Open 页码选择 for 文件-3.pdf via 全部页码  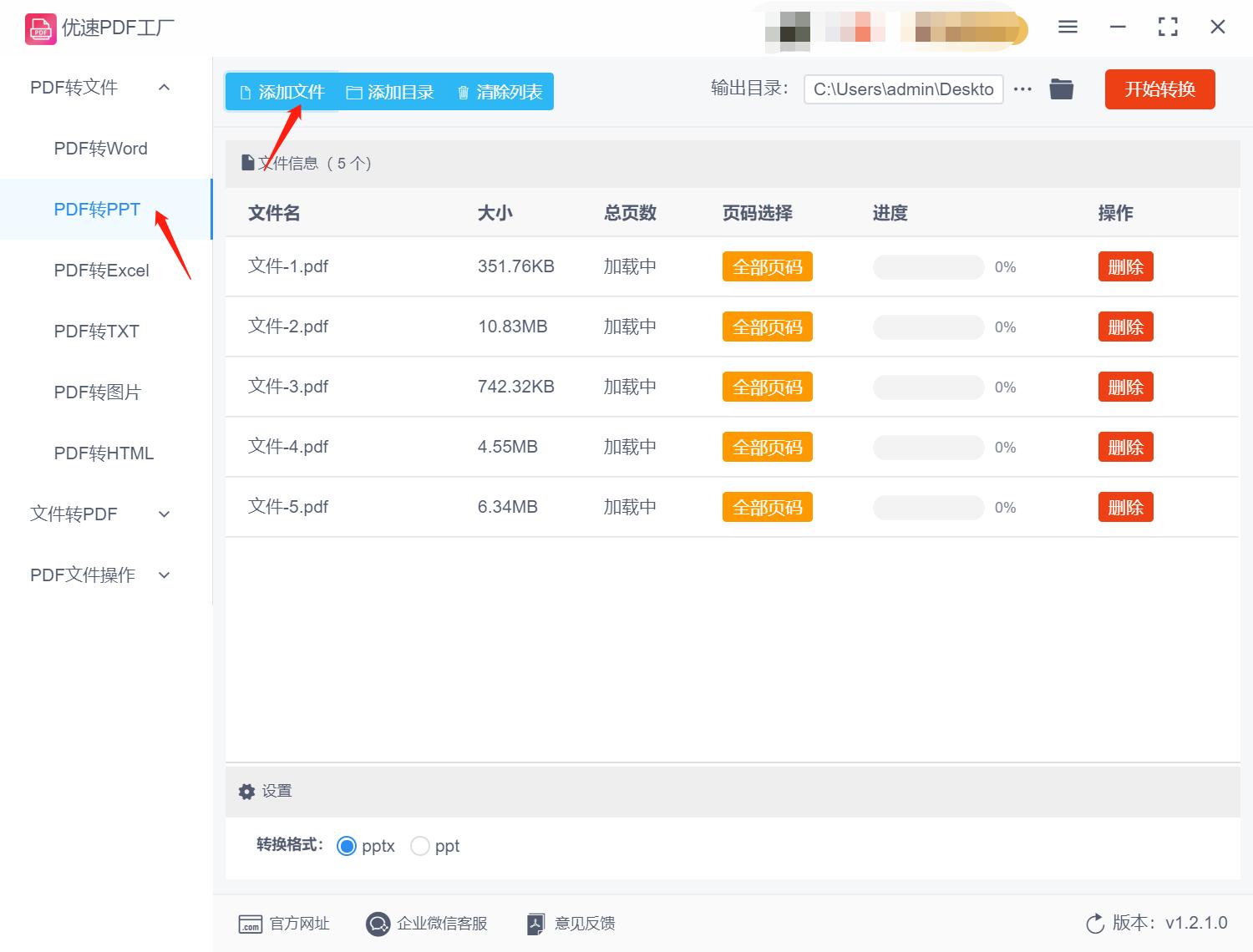coord(767,386)
